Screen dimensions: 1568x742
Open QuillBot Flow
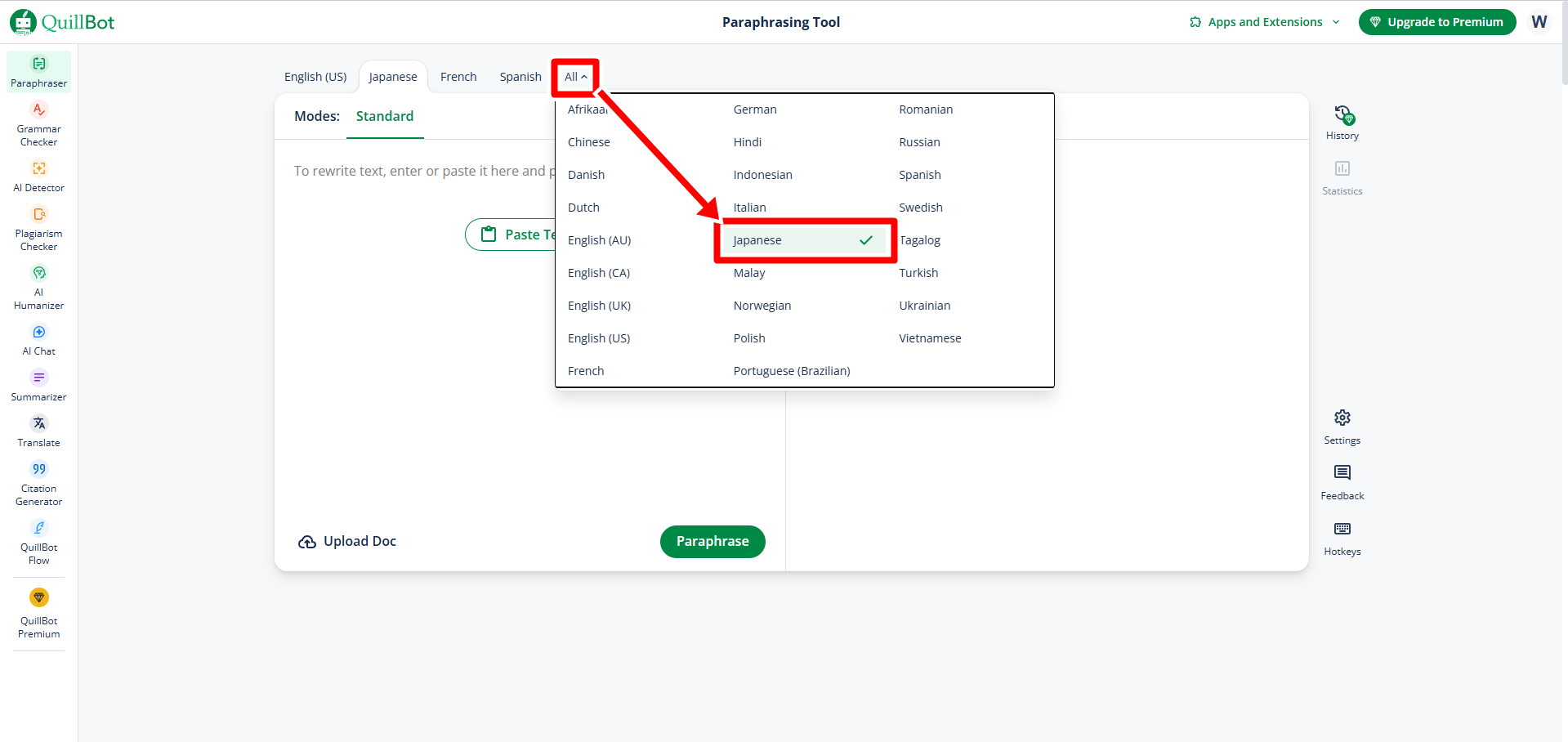pos(38,543)
